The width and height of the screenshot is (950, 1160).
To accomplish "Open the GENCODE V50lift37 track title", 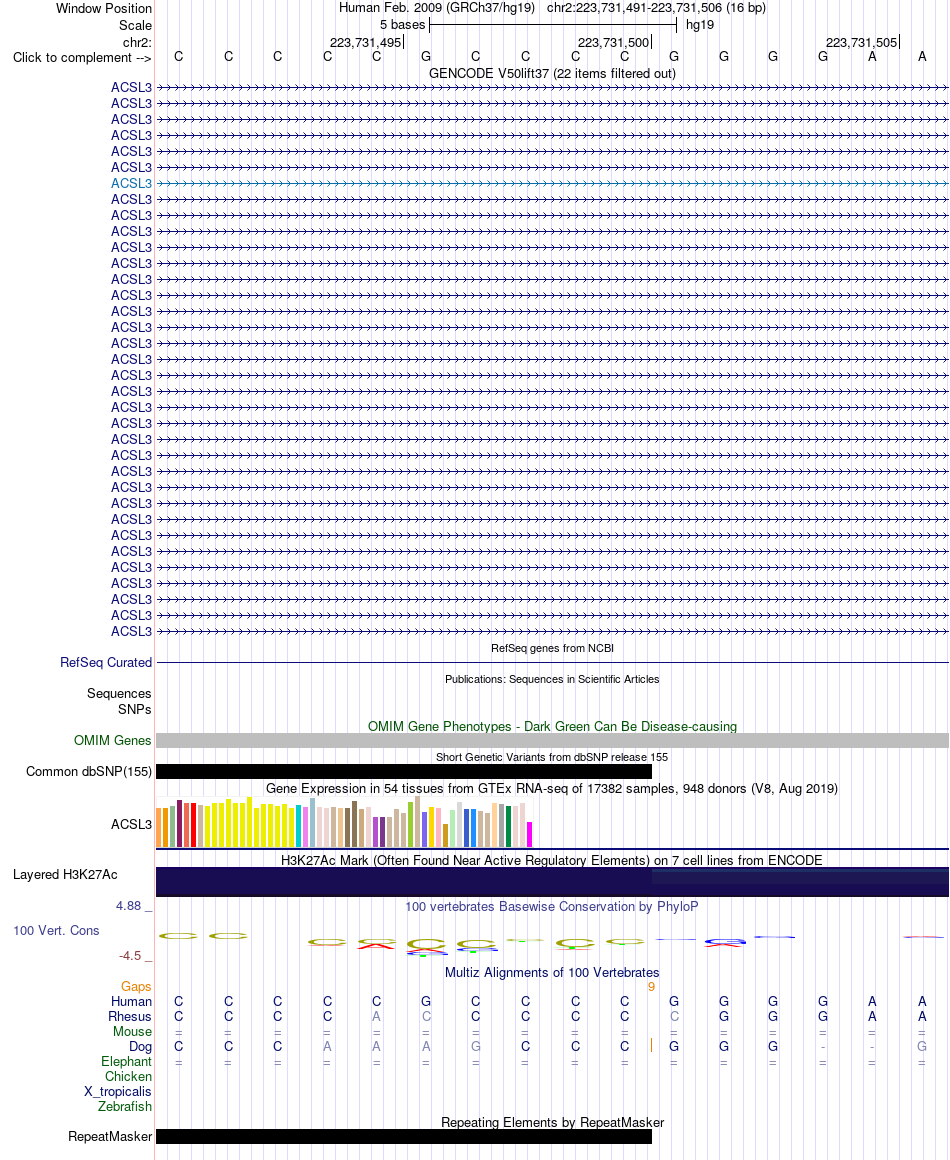I will tap(552, 73).
